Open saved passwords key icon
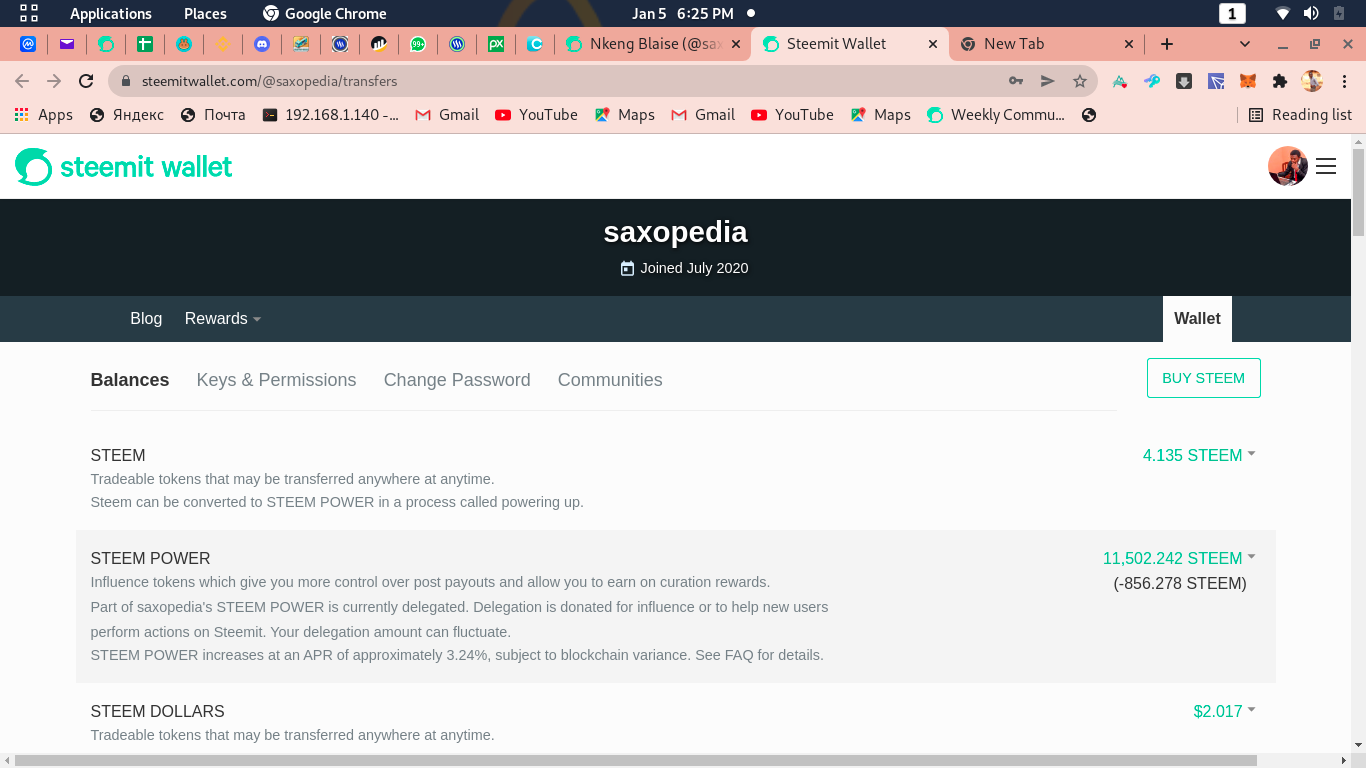 [1016, 81]
